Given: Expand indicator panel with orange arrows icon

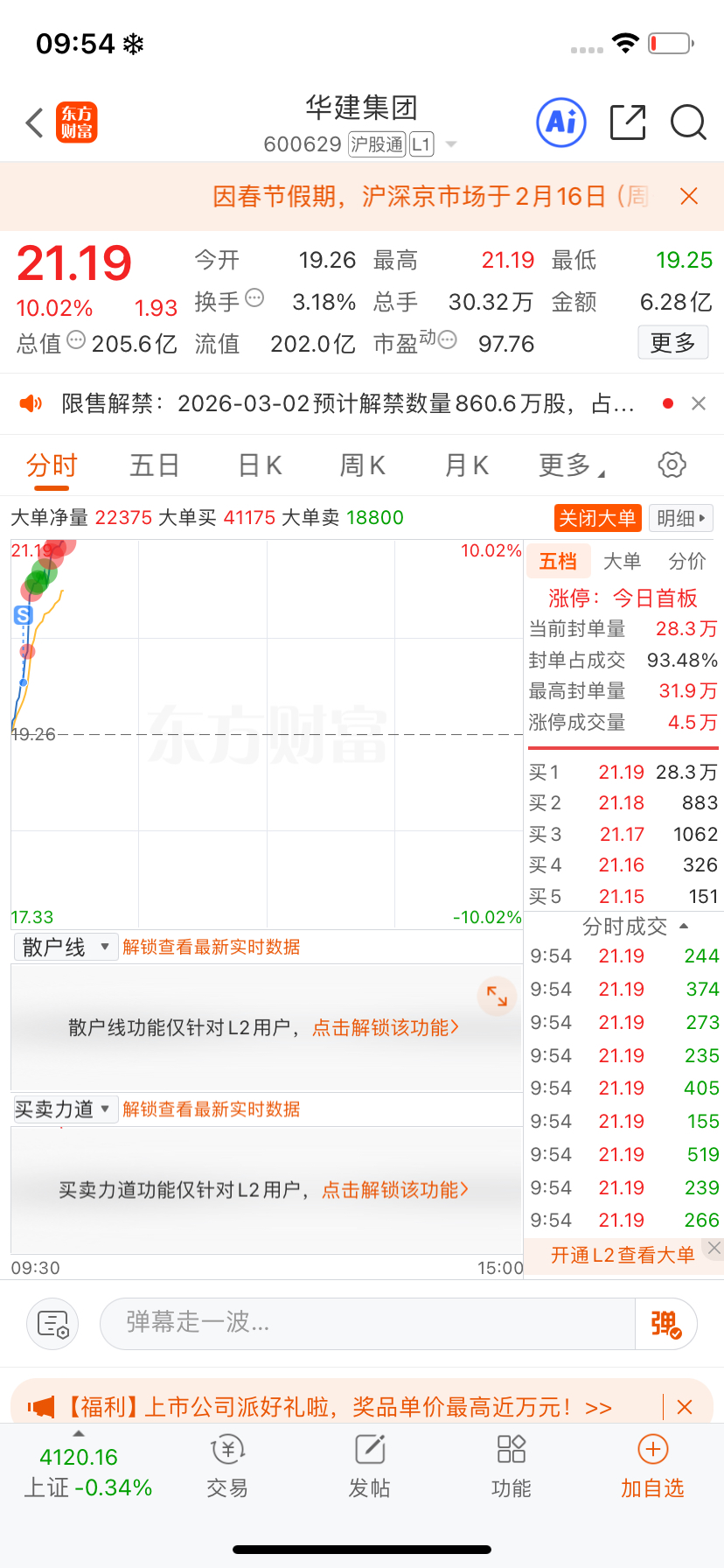Looking at the screenshot, I should pyautogui.click(x=497, y=996).
